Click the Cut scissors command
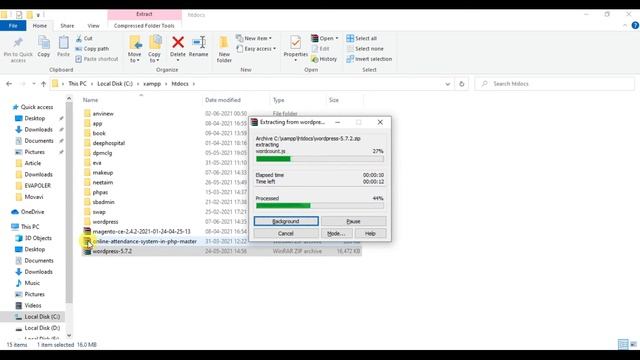The height and width of the screenshot is (360, 640). click(84, 38)
